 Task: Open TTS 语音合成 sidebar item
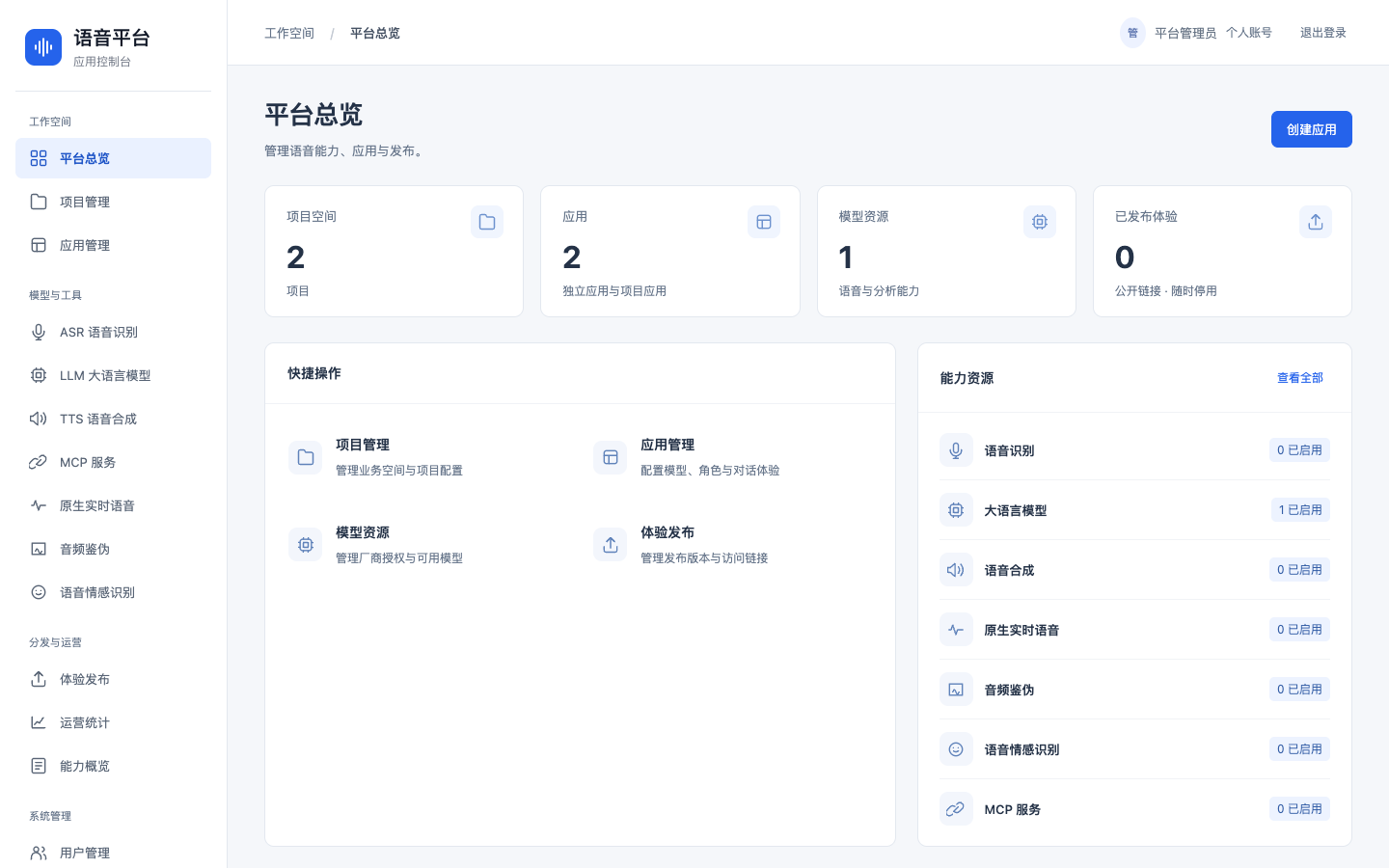[113, 419]
